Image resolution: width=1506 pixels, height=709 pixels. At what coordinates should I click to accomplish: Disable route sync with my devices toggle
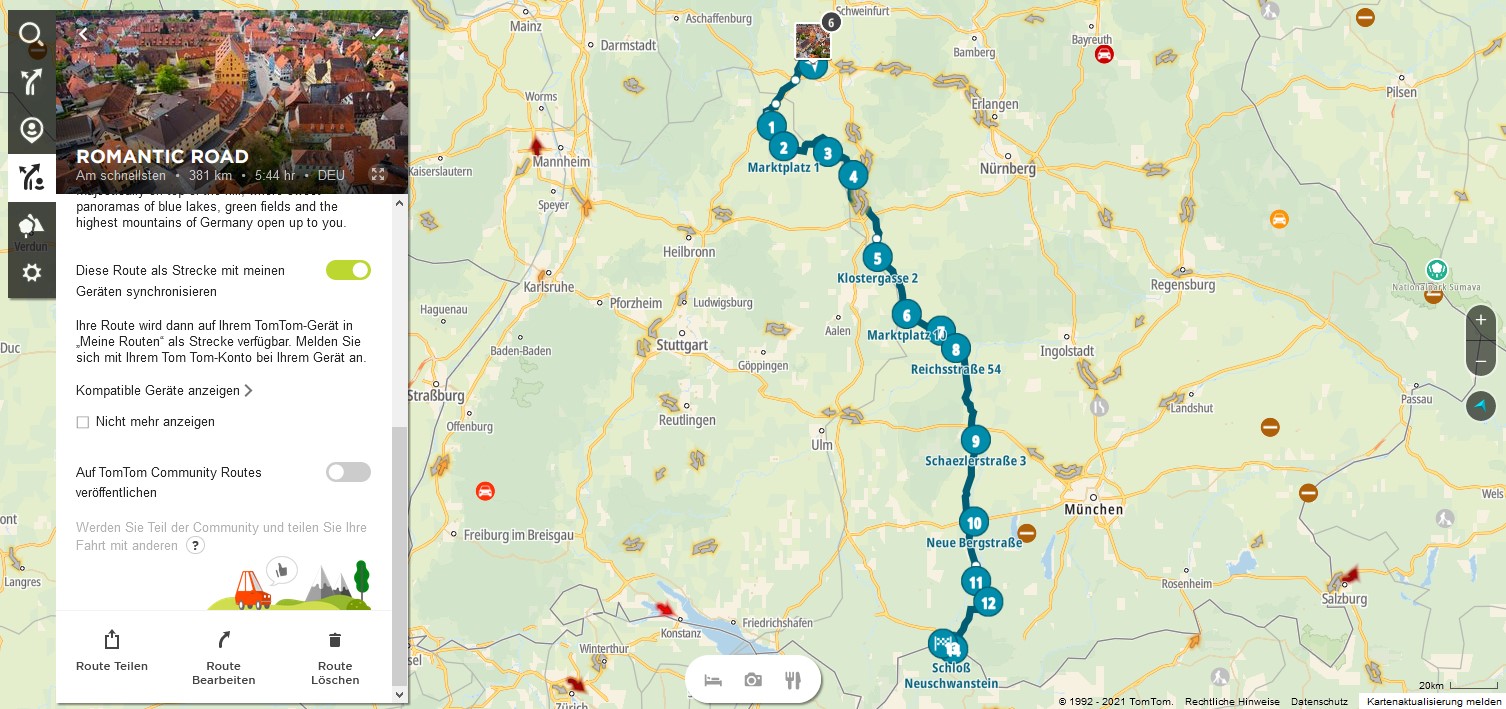pyautogui.click(x=348, y=270)
